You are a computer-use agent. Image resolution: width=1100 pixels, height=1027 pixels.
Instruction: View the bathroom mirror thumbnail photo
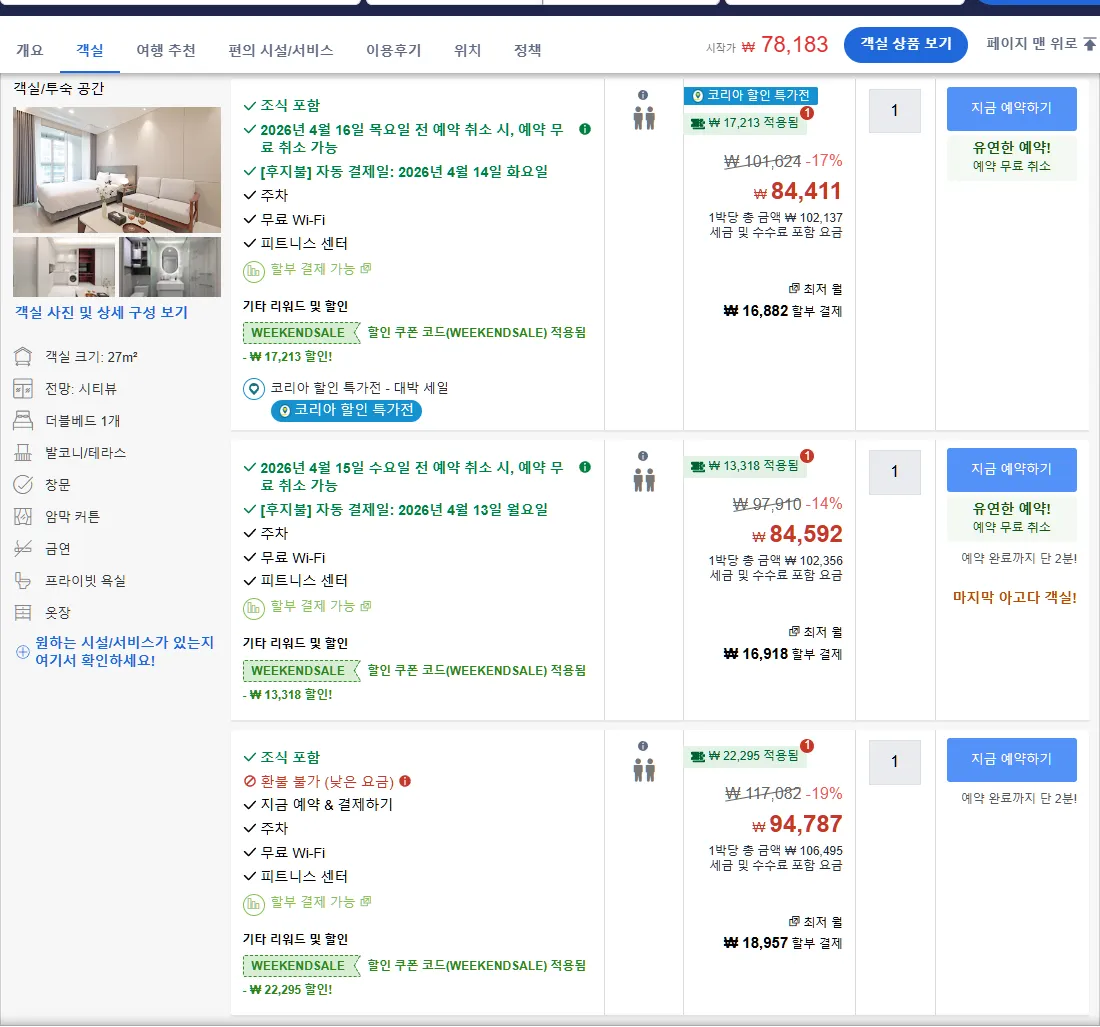pyautogui.click(x=170, y=267)
